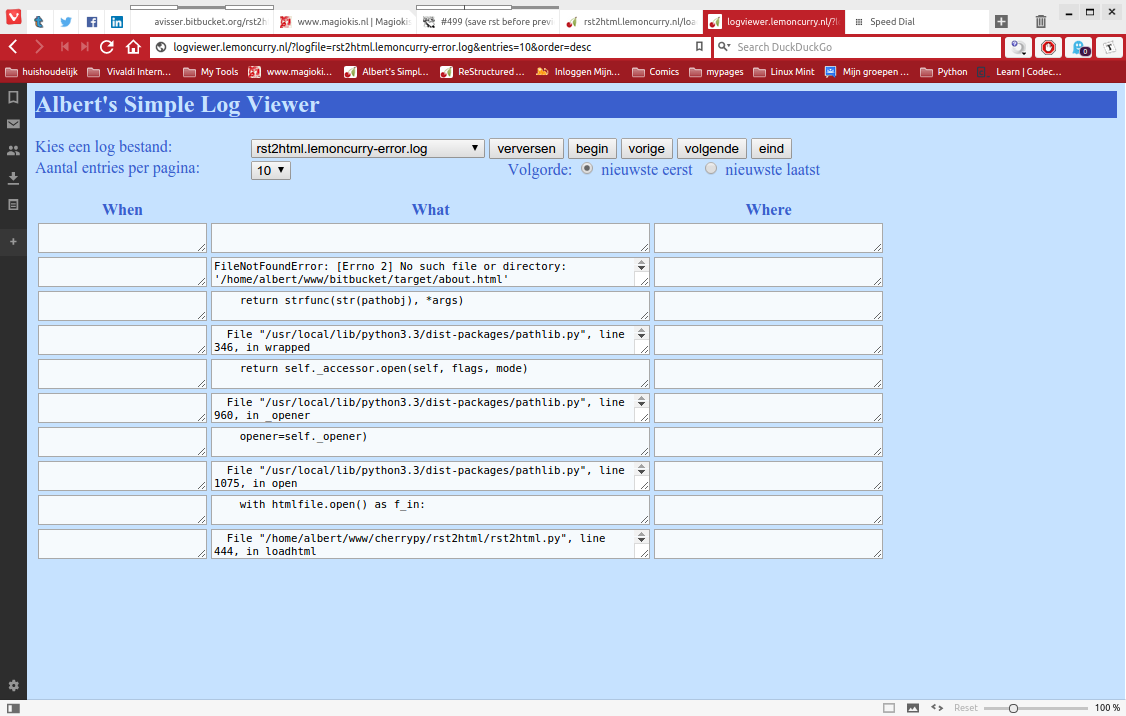1126x716 pixels.
Task: Open 'Learn | Codec...' bookmark
Action: tap(1019, 72)
